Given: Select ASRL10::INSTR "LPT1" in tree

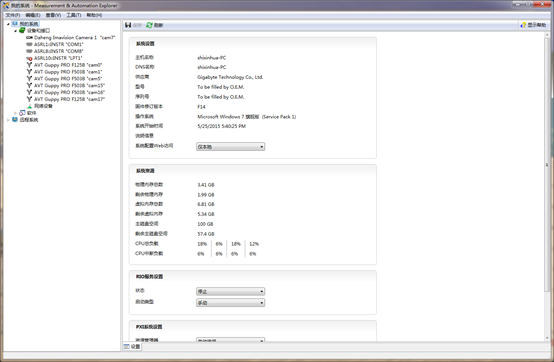Looking at the screenshot, I should click(x=58, y=58).
